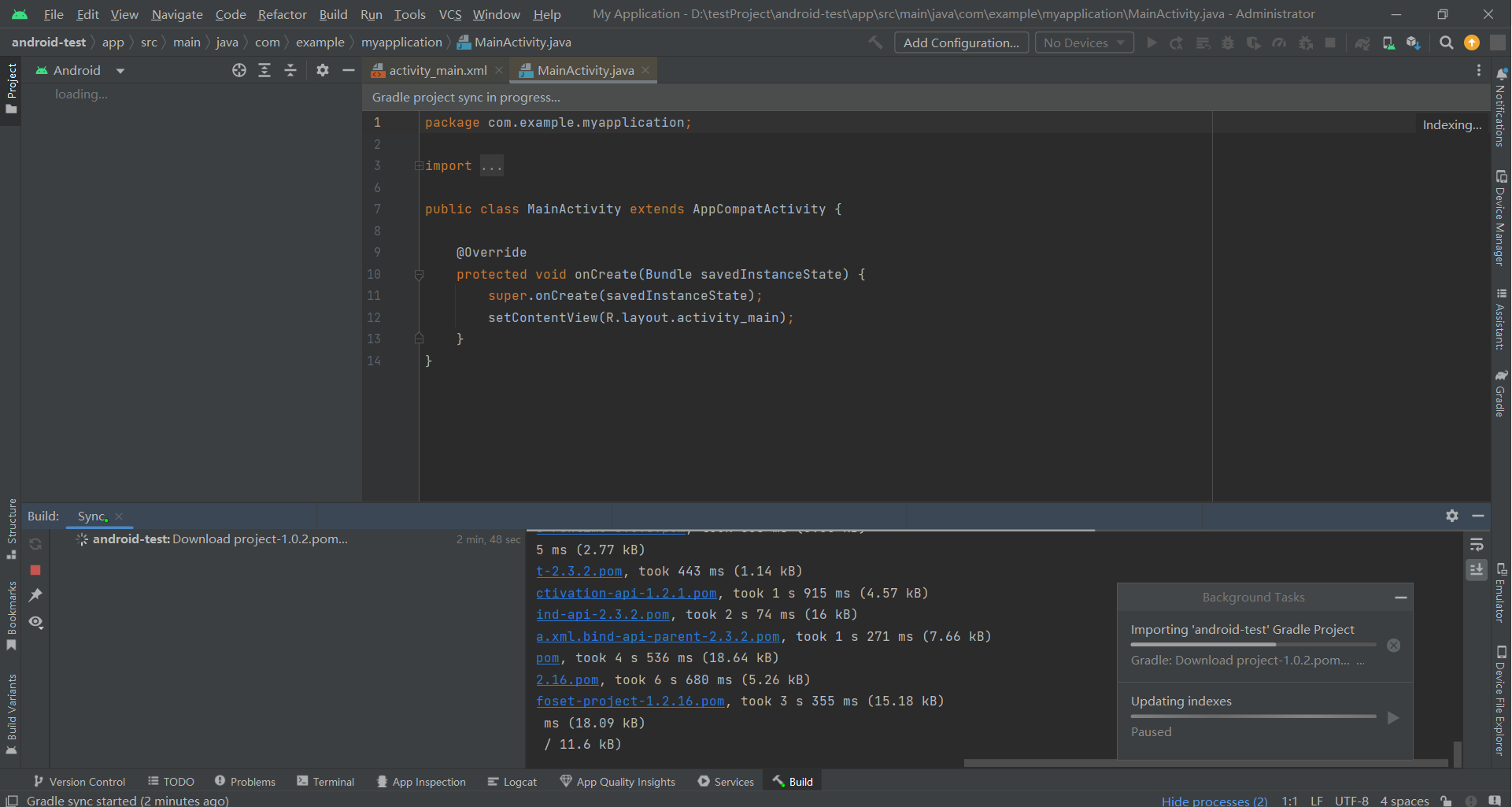The width and height of the screenshot is (1512, 807).
Task: Close the MainActivity.java tab
Action: 645,70
